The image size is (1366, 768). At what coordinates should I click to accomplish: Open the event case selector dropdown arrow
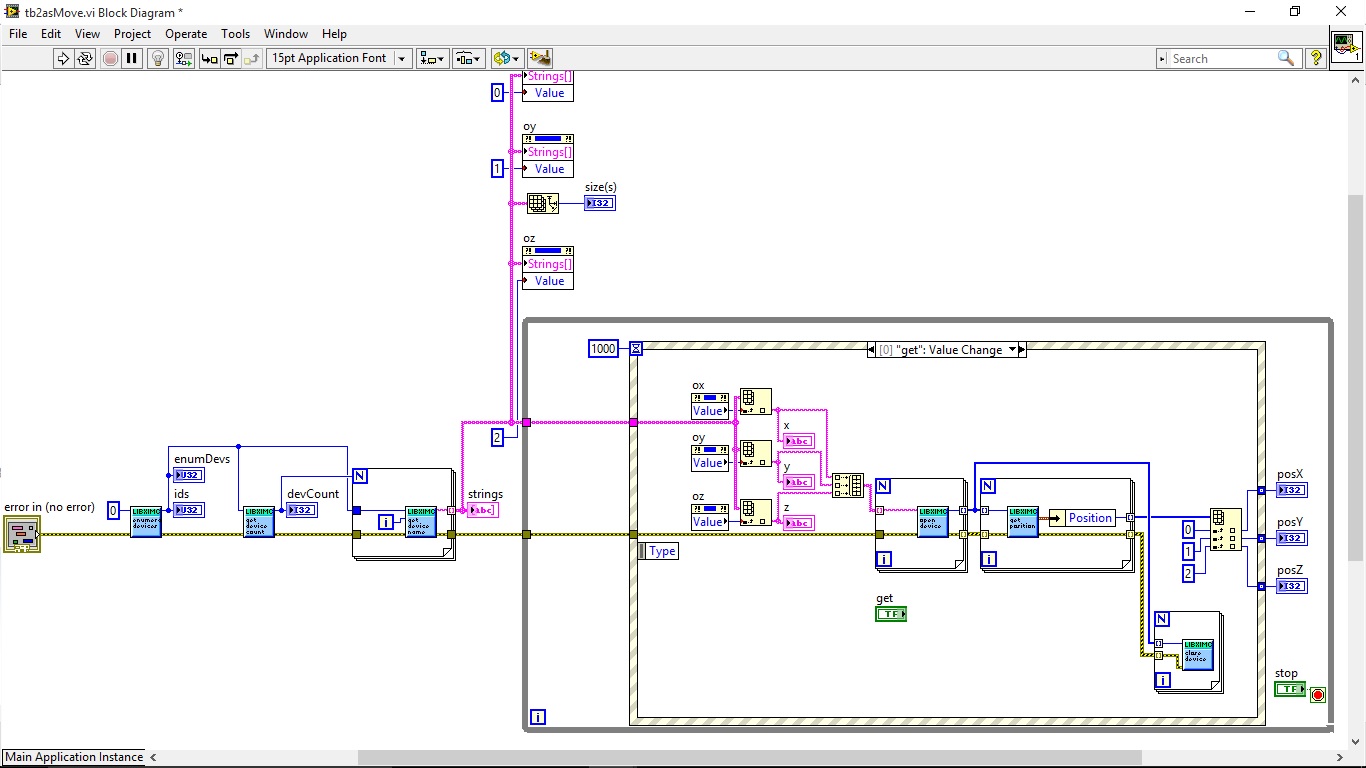point(1012,350)
